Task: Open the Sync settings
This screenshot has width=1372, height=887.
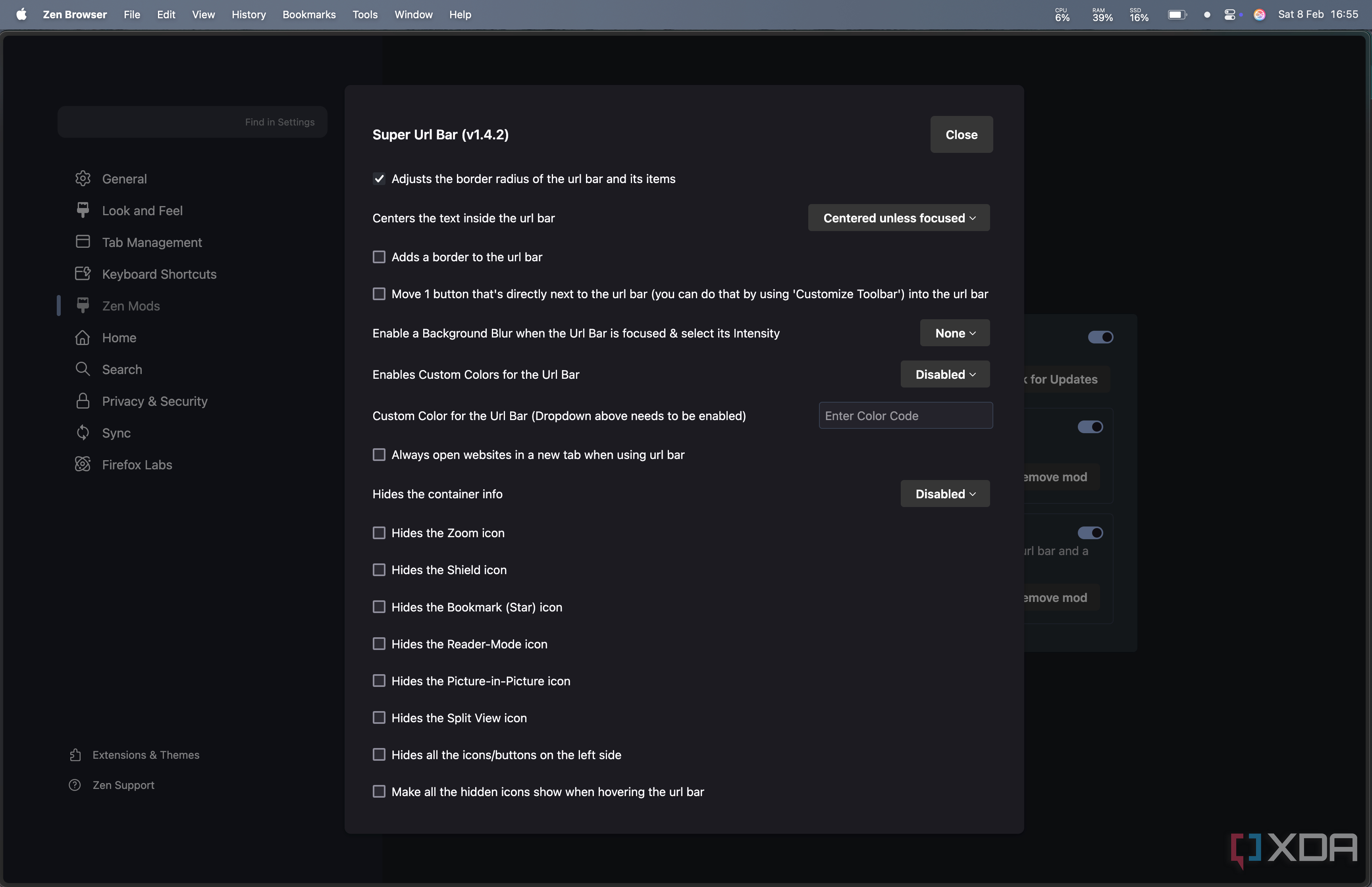Action: pyautogui.click(x=117, y=432)
